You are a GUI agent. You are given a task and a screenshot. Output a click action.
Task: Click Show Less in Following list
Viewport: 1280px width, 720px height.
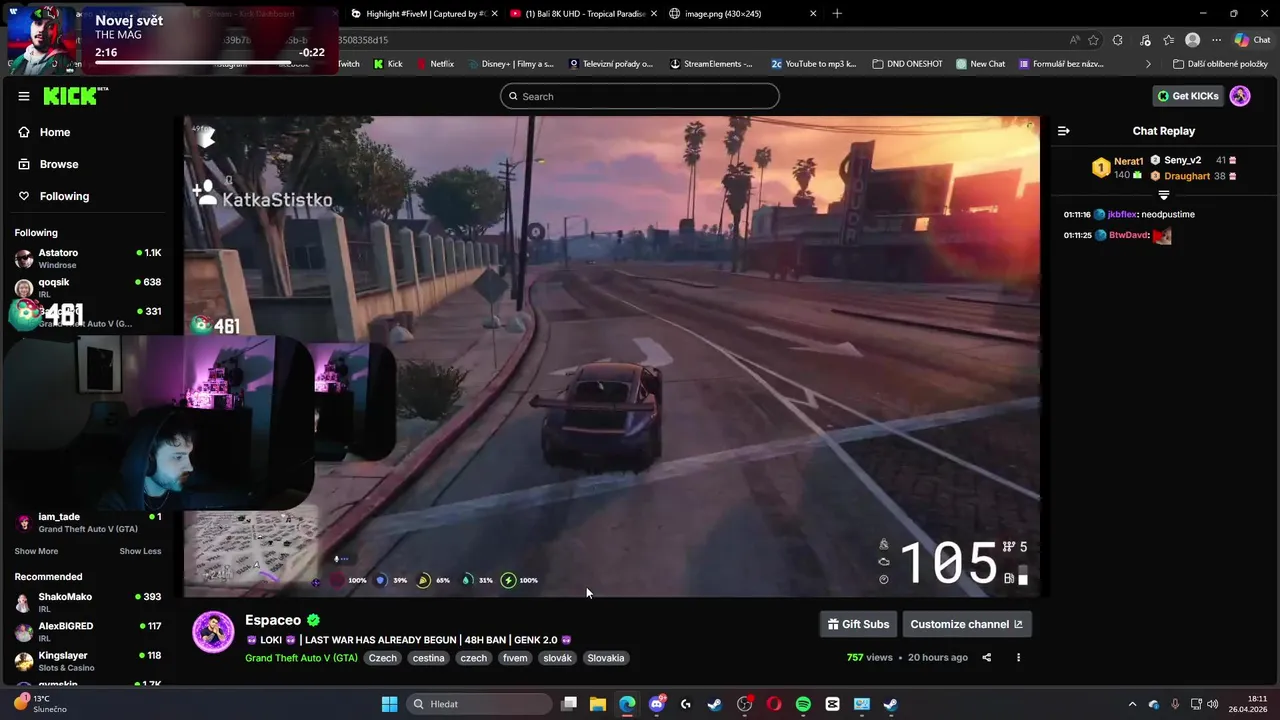[140, 551]
